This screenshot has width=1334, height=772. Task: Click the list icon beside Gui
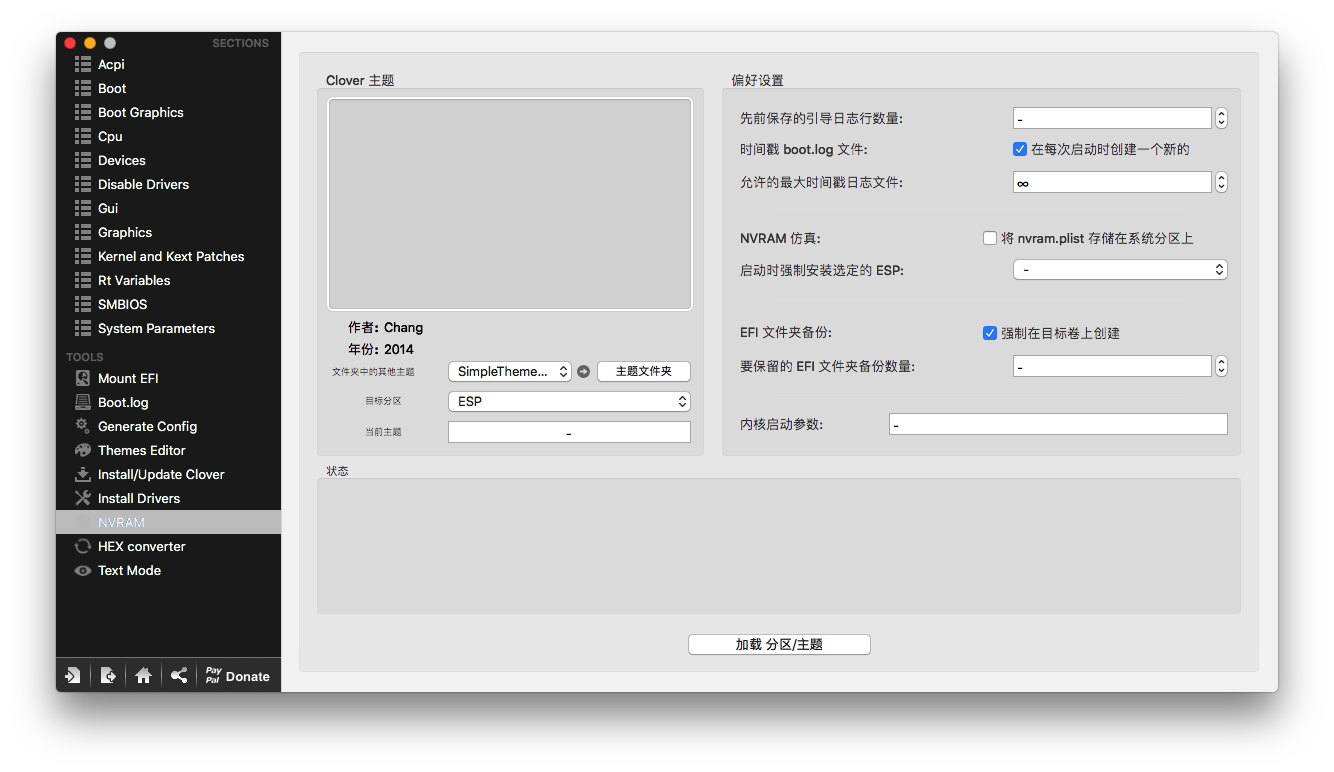83,208
